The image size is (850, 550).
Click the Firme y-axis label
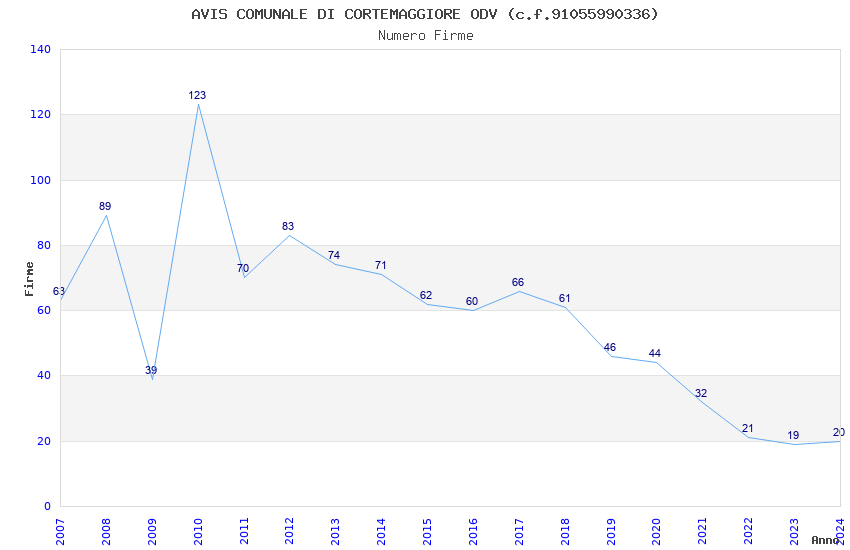[x=30, y=279]
